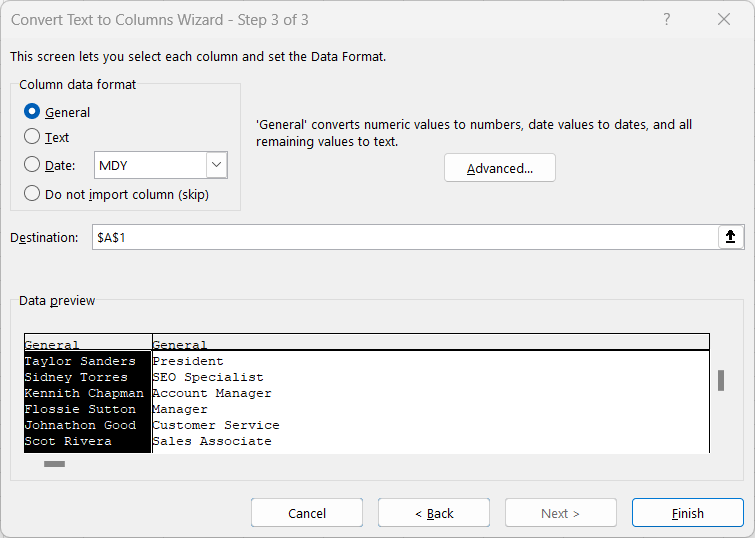755x538 pixels.
Task: Click the horizontal scrollbar in Data preview
Action: pyautogui.click(x=55, y=464)
